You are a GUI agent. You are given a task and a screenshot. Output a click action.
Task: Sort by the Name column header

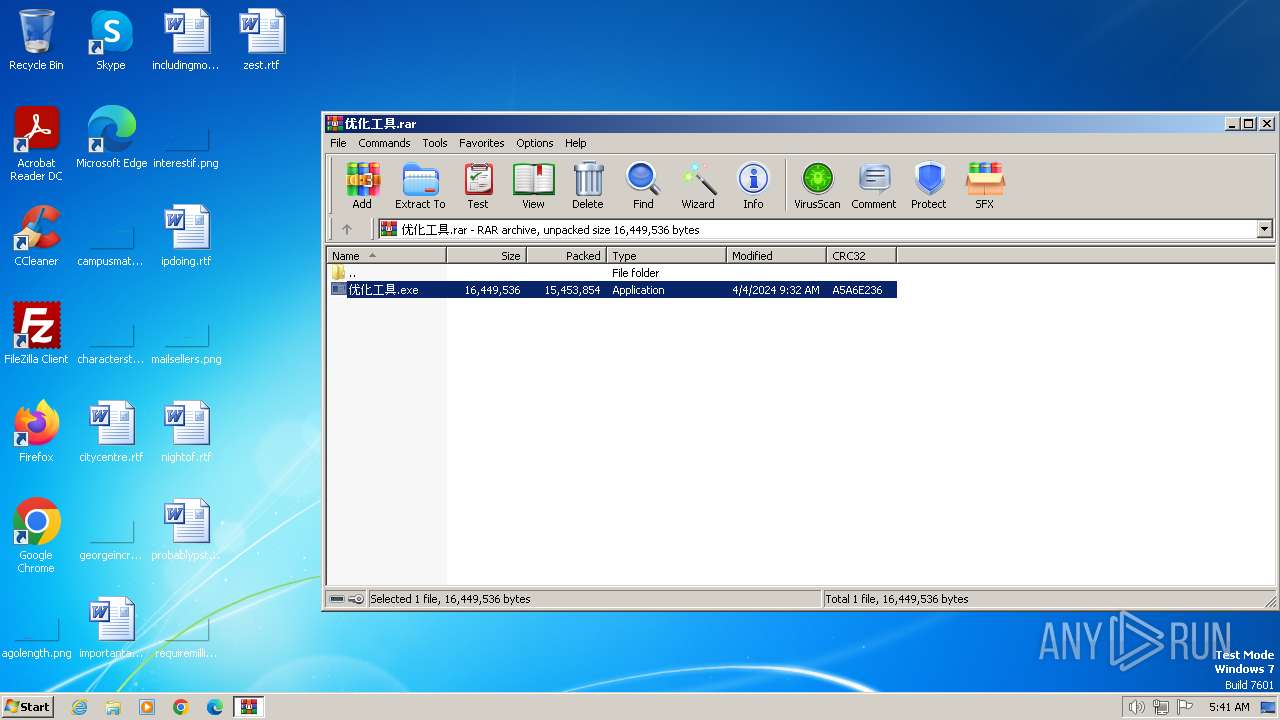tap(386, 256)
